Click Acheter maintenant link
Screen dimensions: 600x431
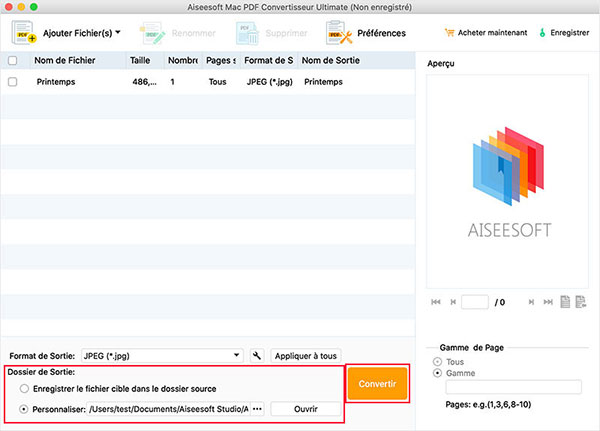point(492,33)
